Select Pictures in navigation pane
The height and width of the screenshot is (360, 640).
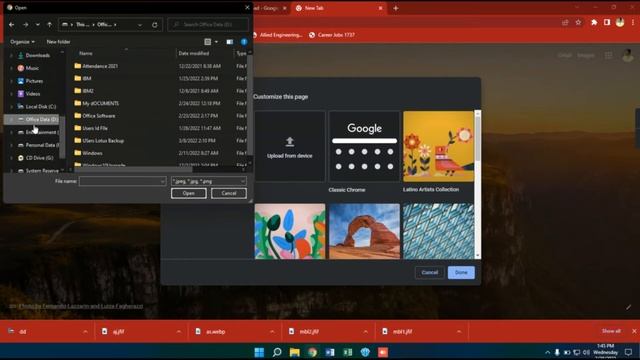pyautogui.click(x=34, y=81)
